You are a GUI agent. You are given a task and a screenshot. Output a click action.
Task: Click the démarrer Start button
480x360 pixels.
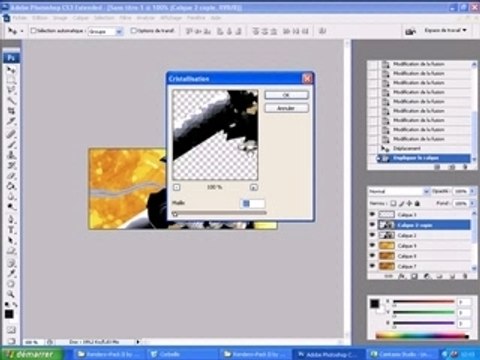click(33, 354)
